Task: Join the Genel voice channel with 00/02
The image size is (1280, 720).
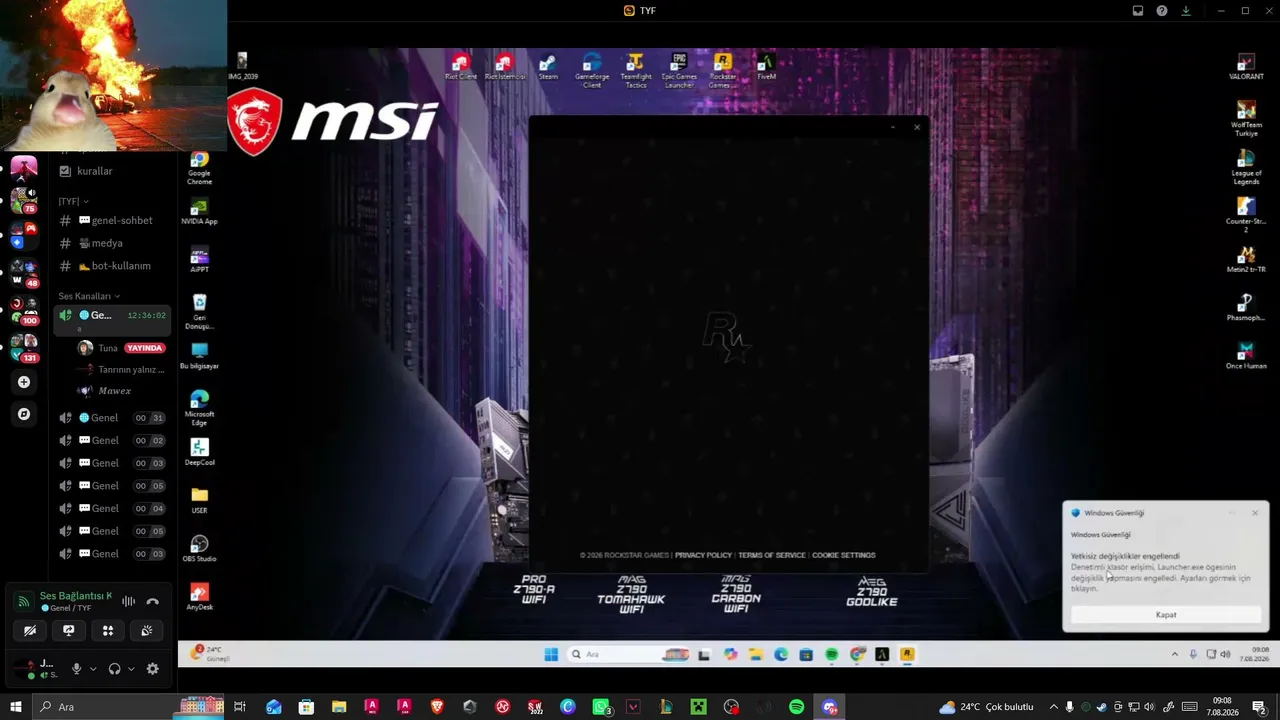Action: tap(111, 441)
